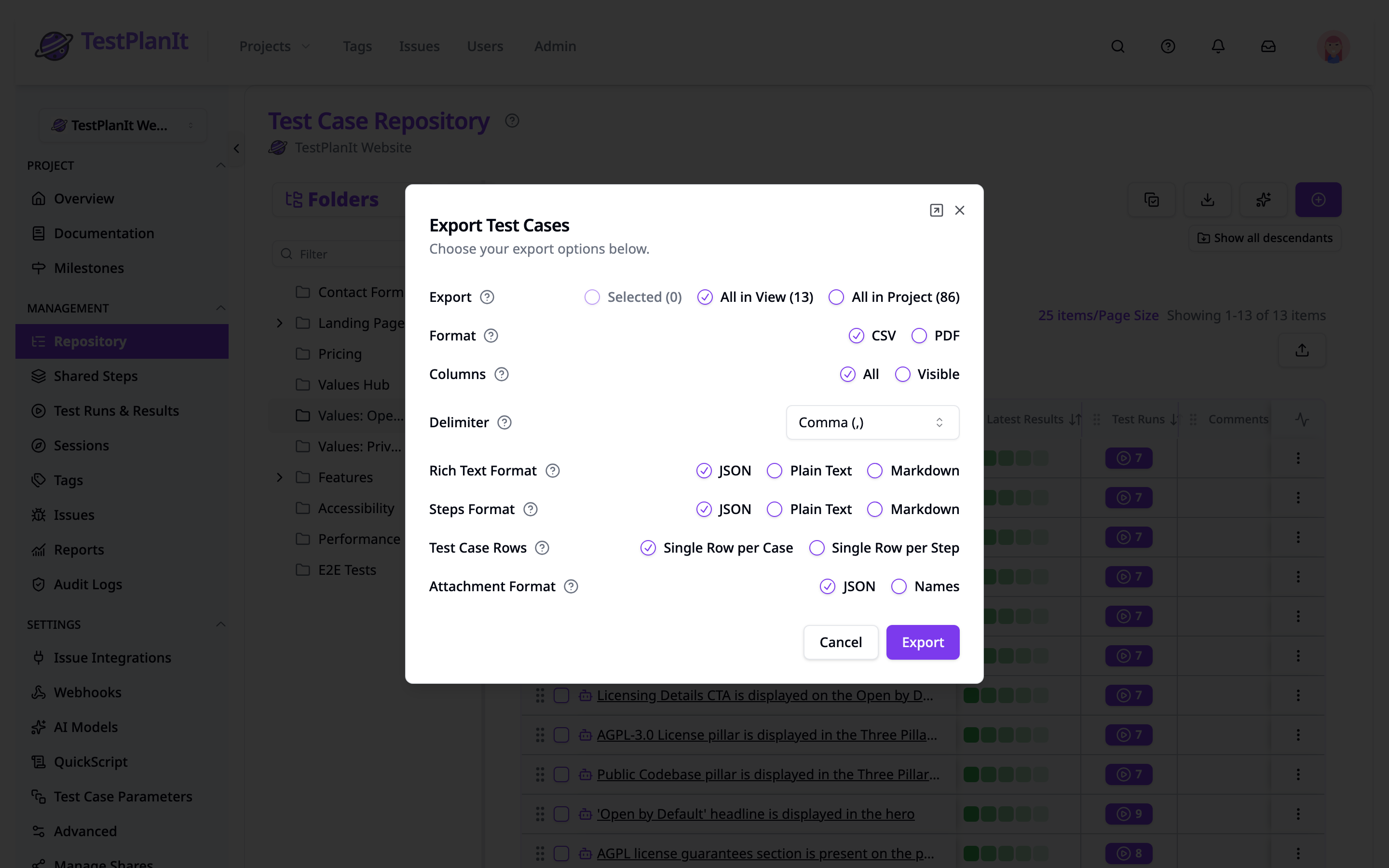Screen dimensions: 1389x868
Task: Open the Admin top menu
Action: pos(555,46)
